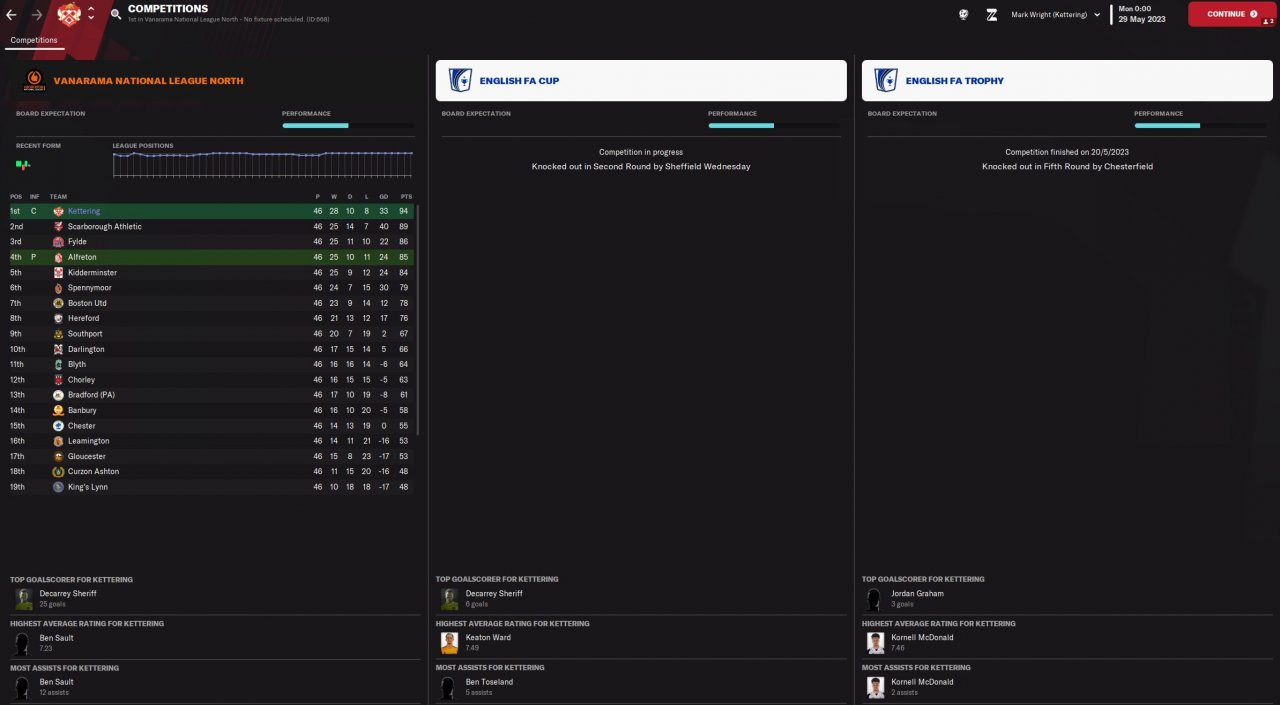This screenshot has height=705, width=1280.
Task: Open Decarrey Sheriff's league top goalscorer portrait
Action: point(24,599)
